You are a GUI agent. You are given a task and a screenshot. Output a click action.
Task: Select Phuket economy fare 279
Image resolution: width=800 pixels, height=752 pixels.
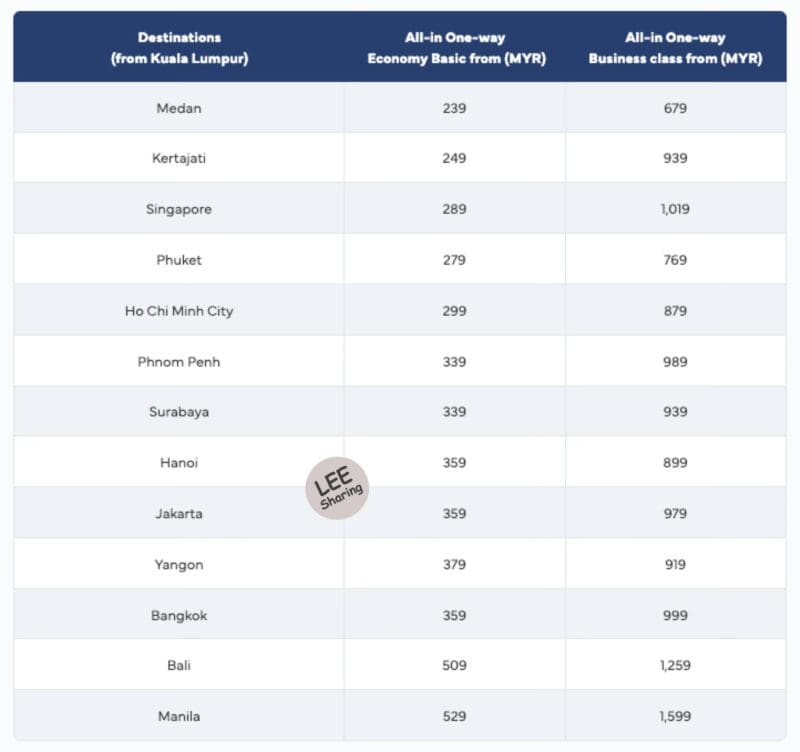click(454, 260)
